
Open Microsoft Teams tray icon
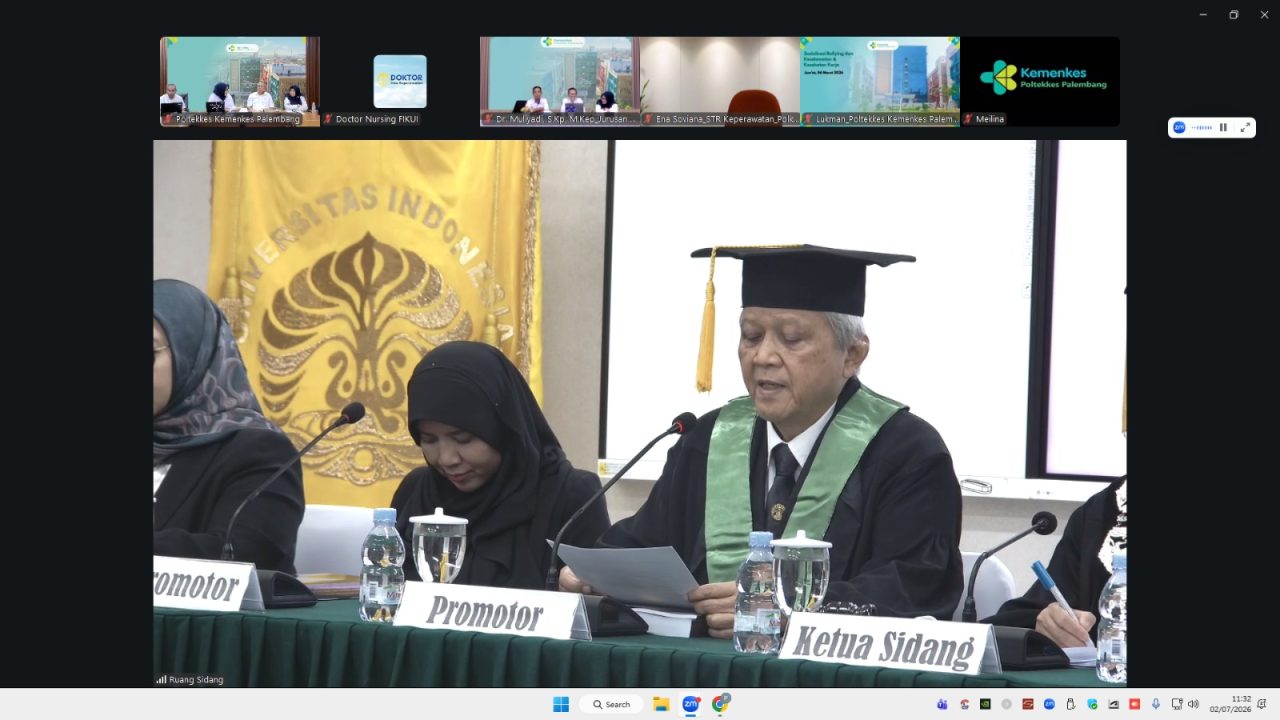coord(942,704)
